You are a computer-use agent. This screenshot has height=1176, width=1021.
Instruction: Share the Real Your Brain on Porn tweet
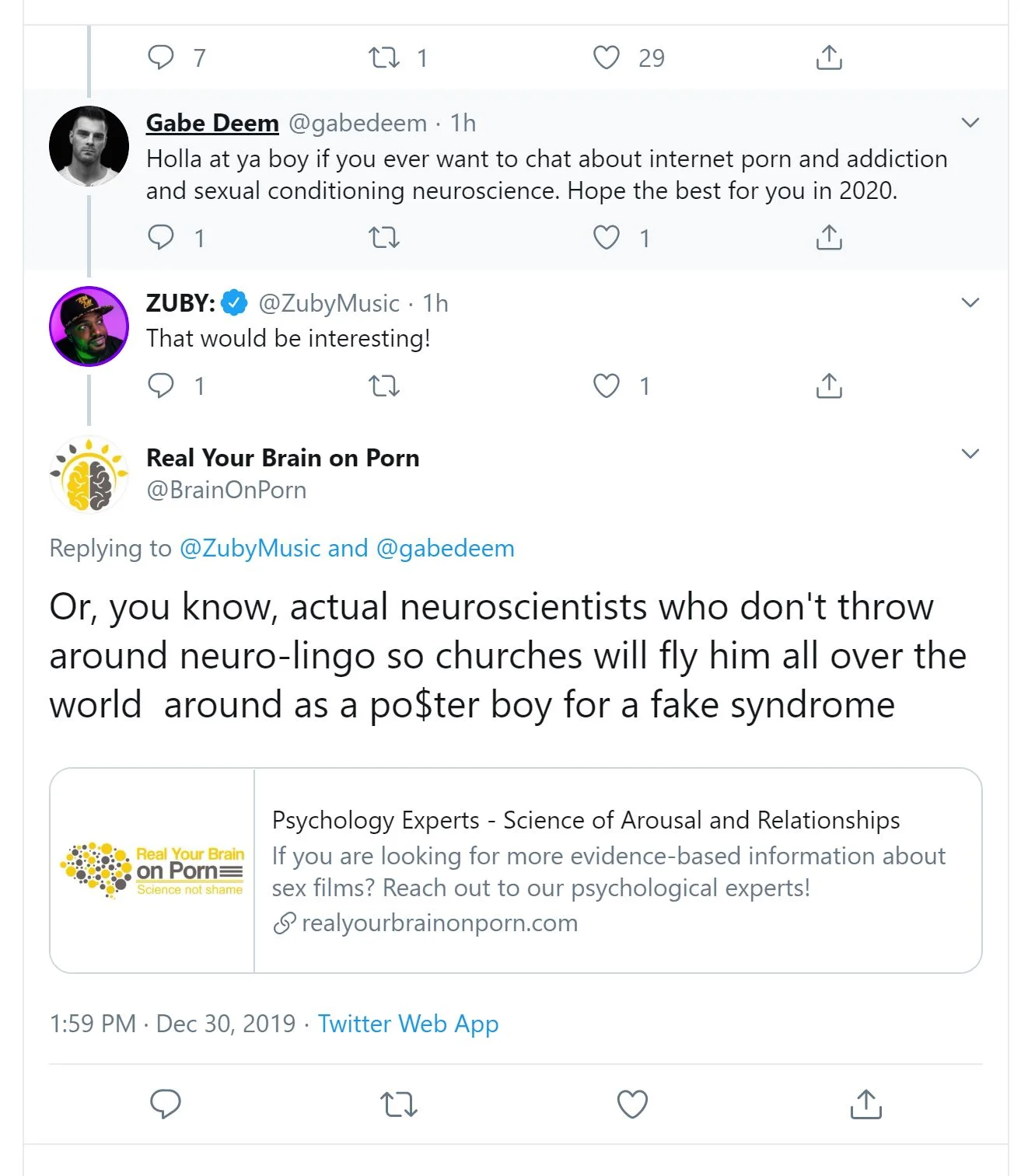tap(865, 1104)
